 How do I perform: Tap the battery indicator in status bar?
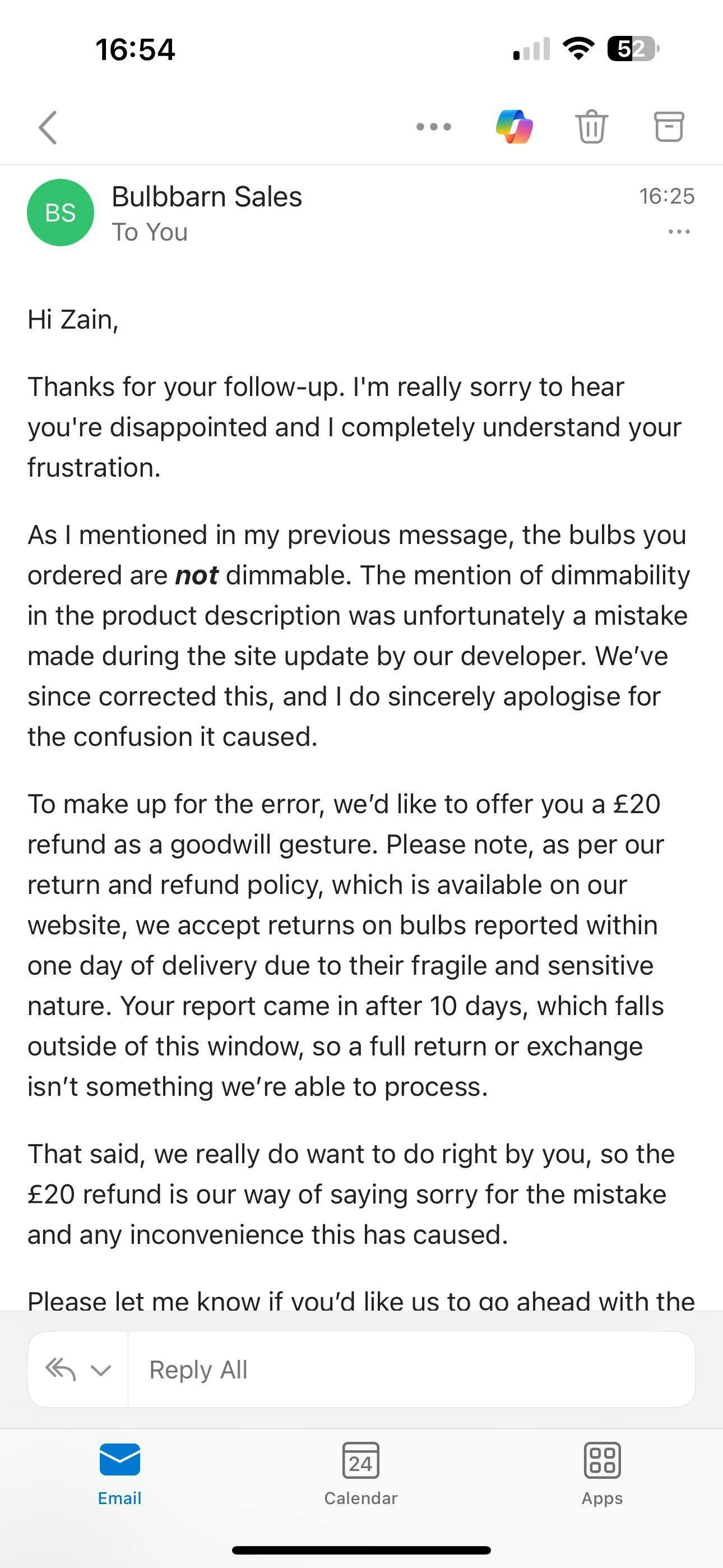pyautogui.click(x=633, y=49)
